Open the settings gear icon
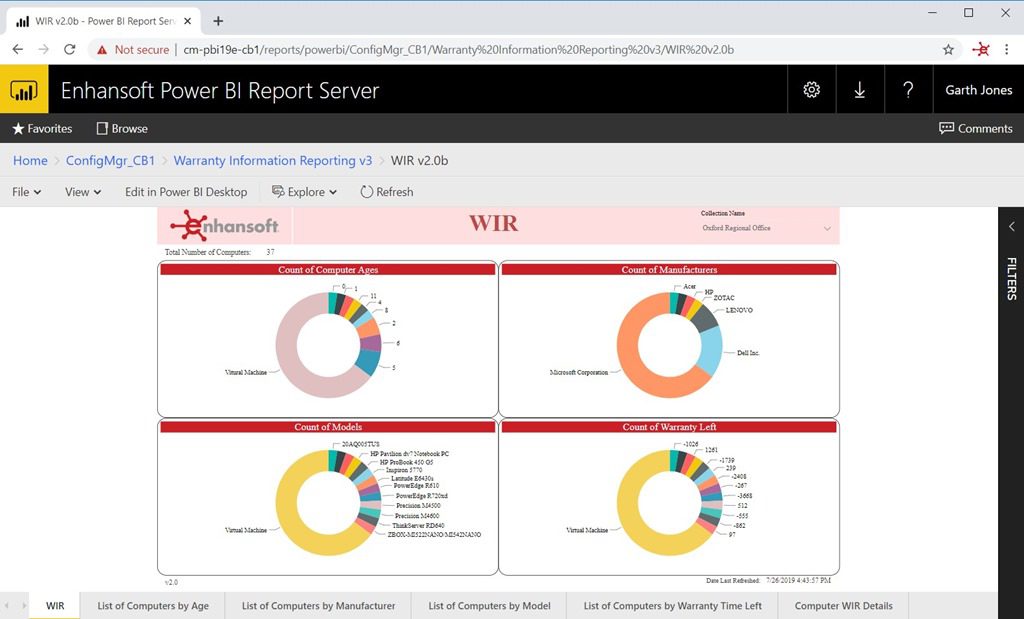Screen dimensions: 1024x619 pos(811,89)
